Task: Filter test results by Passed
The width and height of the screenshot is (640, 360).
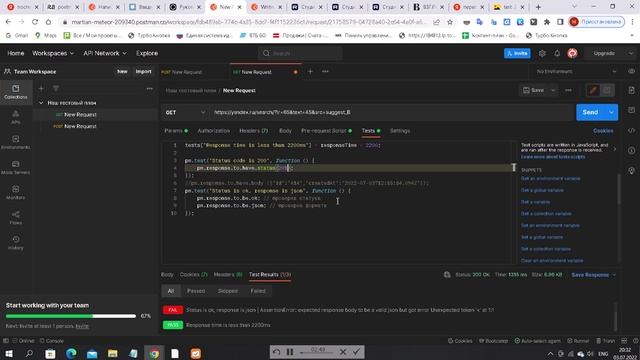Action: click(196, 291)
